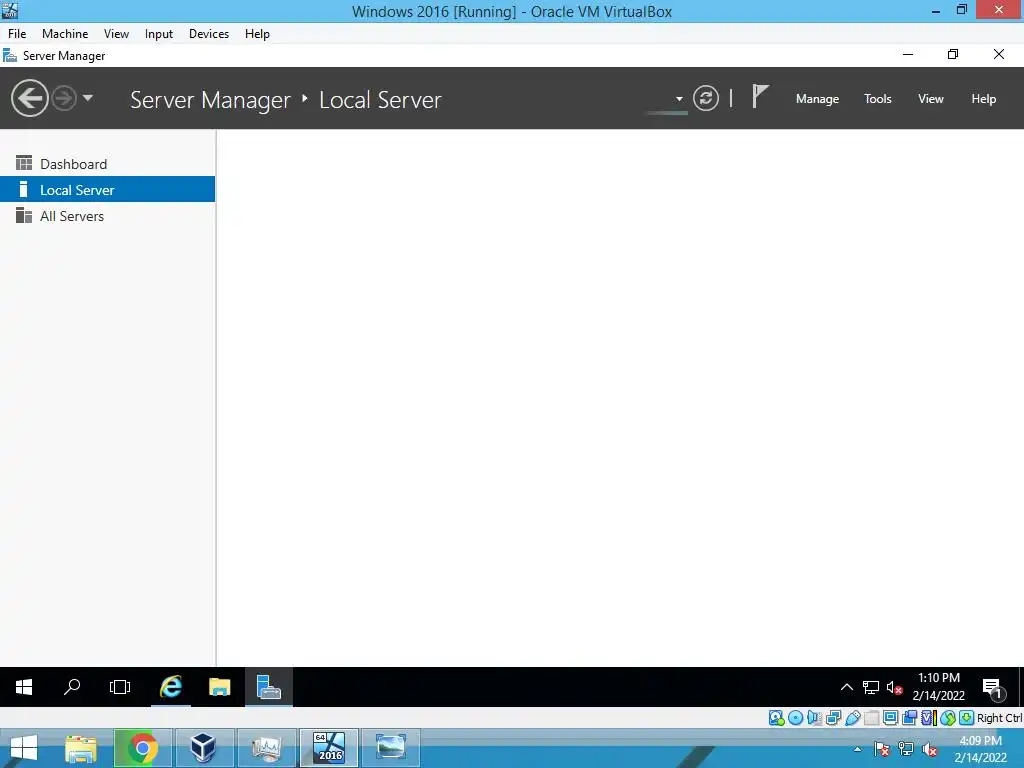Open the VirtualBox Input menu
Image resolution: width=1024 pixels, height=768 pixels.
(159, 34)
